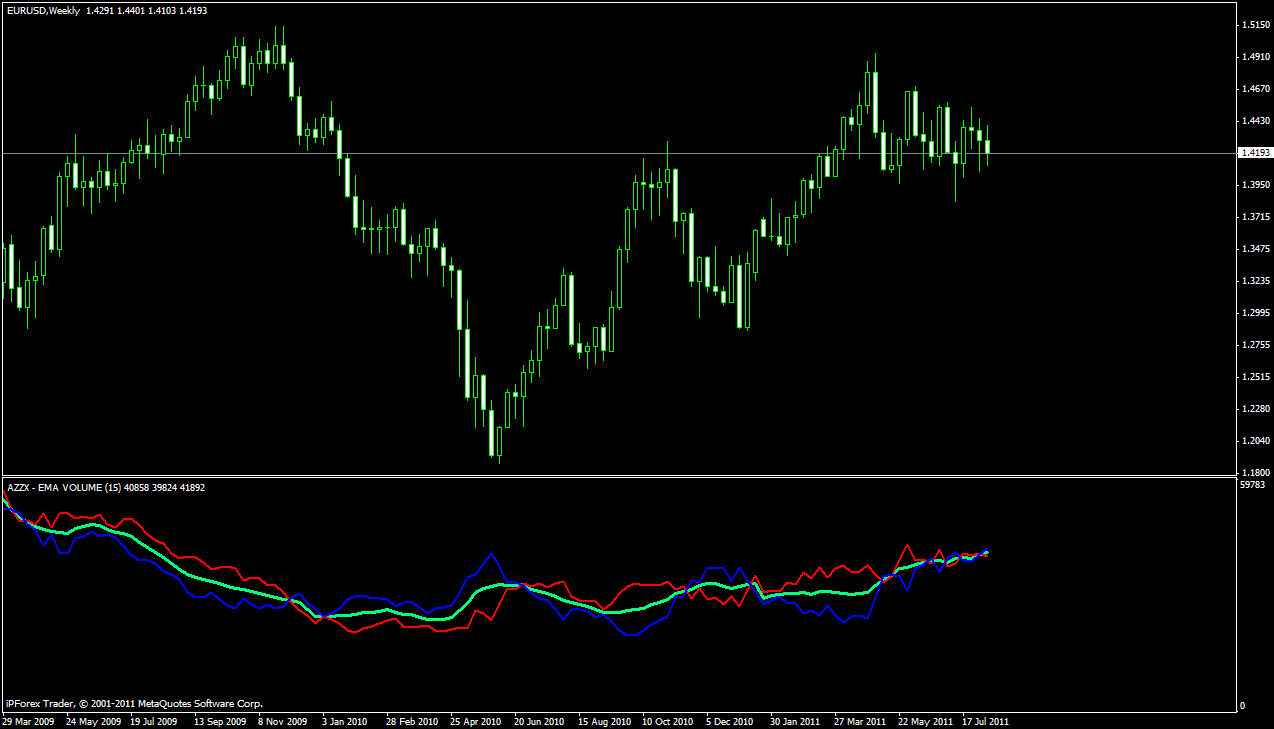Select the 10 Oct 2010 date label
Screen dimensions: 1274x729
pyautogui.click(x=668, y=721)
